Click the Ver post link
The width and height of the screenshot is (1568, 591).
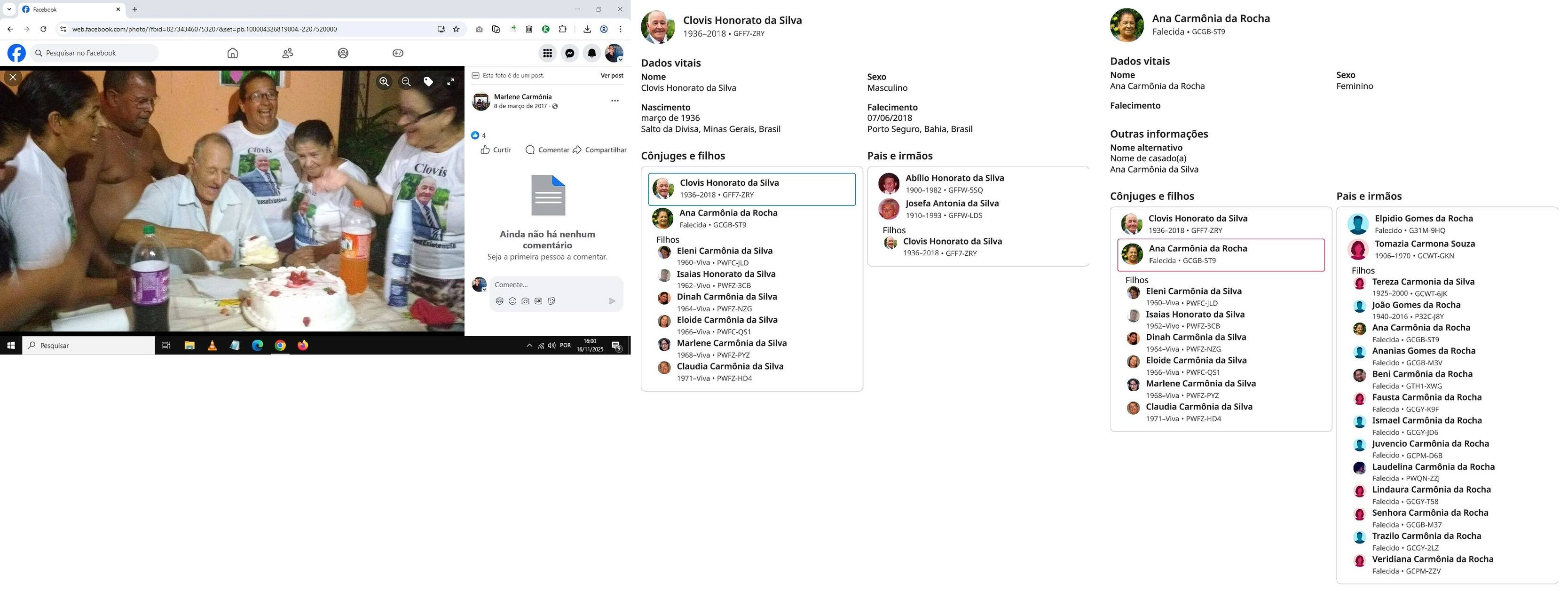coord(612,76)
